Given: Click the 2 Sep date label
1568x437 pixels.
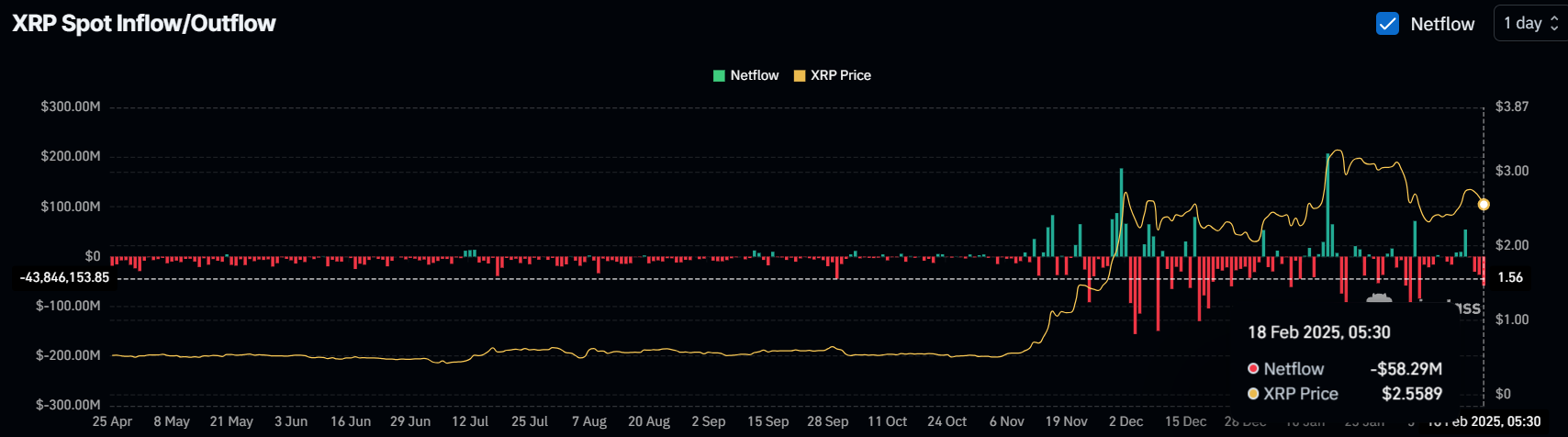Looking at the screenshot, I should click(x=709, y=421).
